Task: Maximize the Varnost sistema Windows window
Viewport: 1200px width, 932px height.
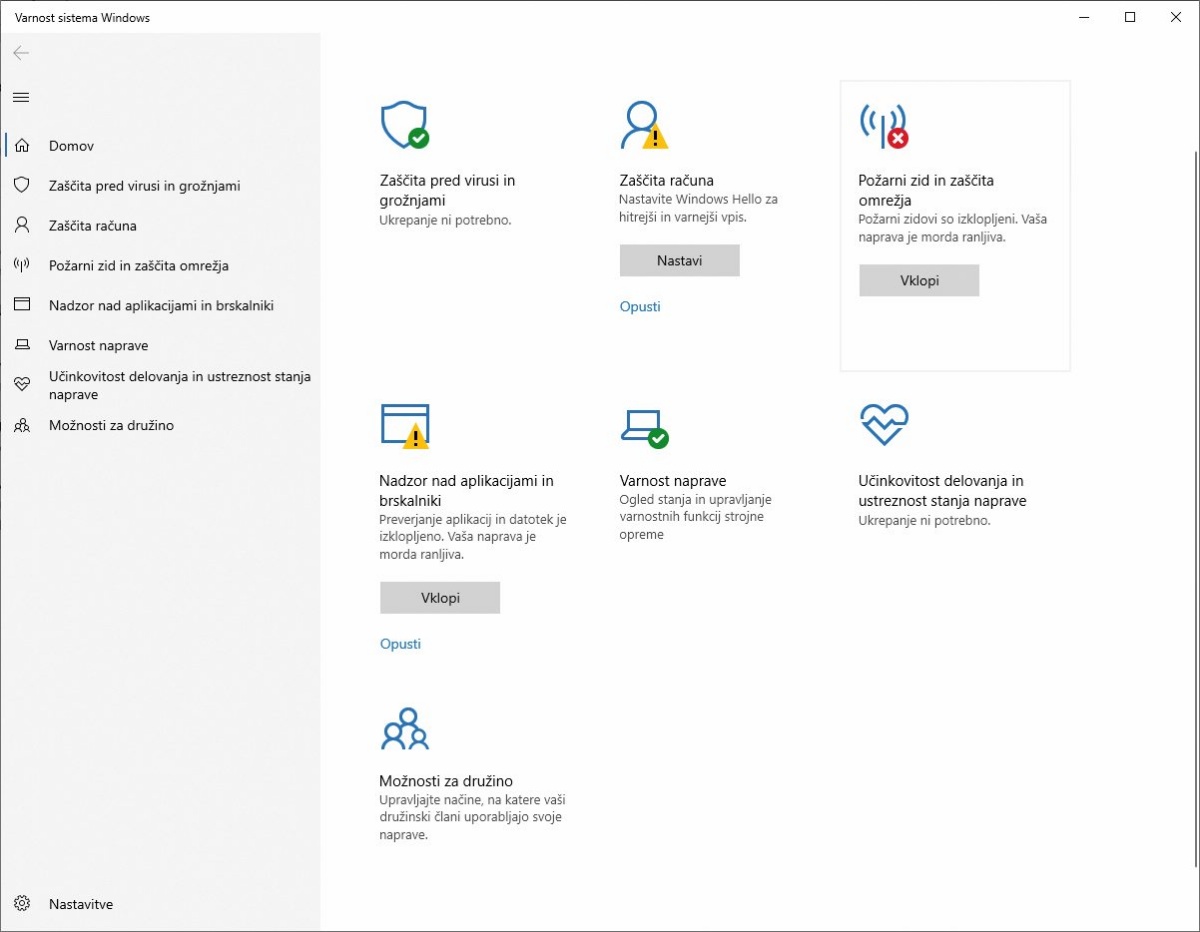Action: click(1130, 17)
